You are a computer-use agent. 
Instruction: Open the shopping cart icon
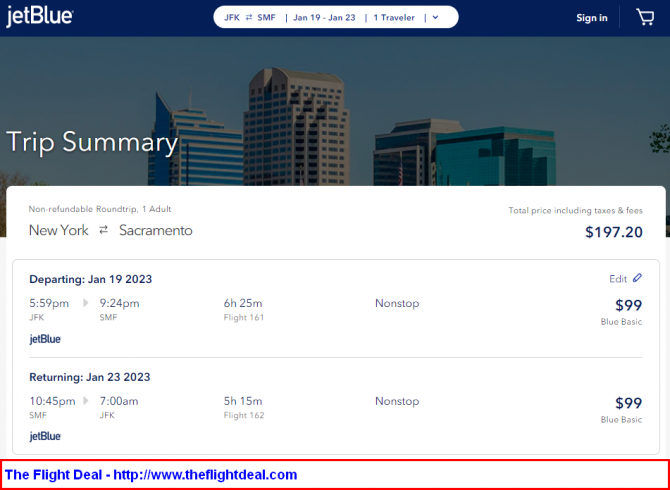point(645,18)
